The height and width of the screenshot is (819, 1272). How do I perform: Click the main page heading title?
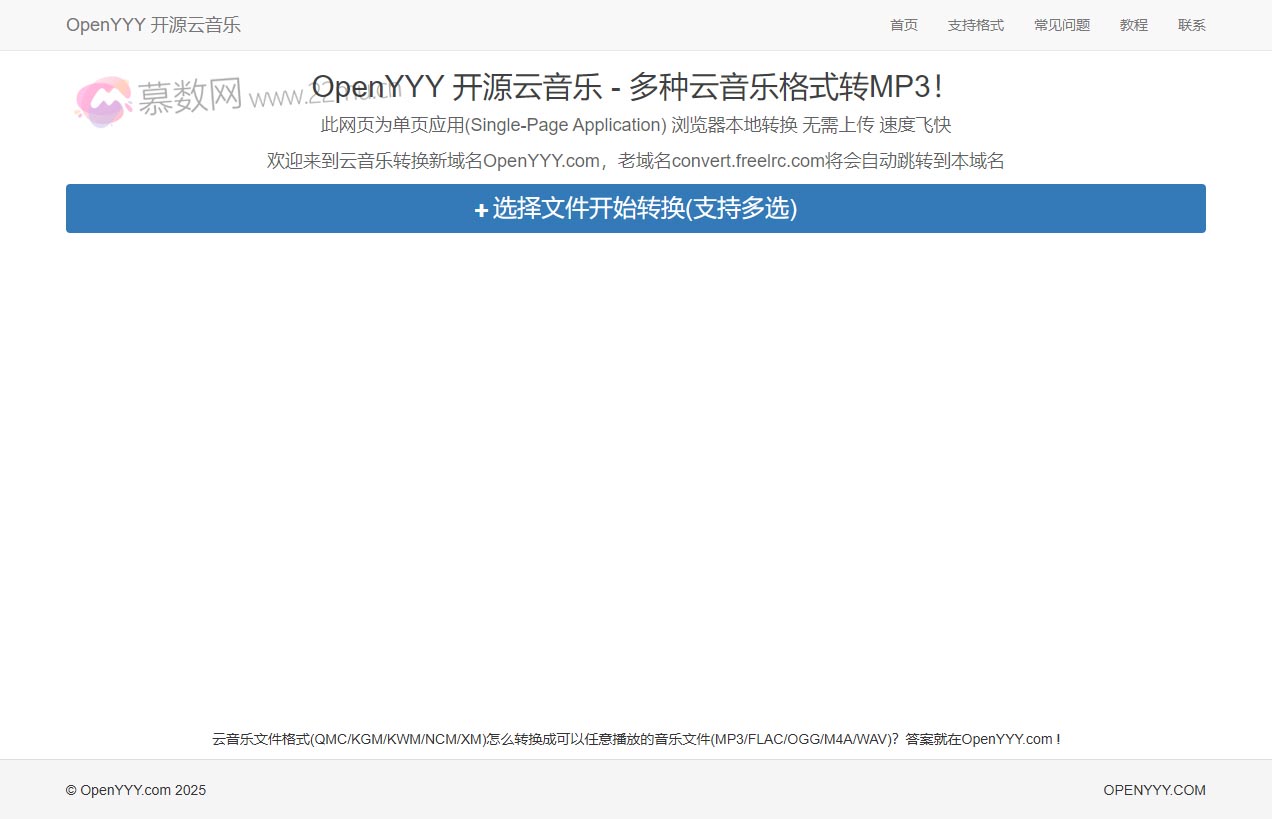[636, 87]
